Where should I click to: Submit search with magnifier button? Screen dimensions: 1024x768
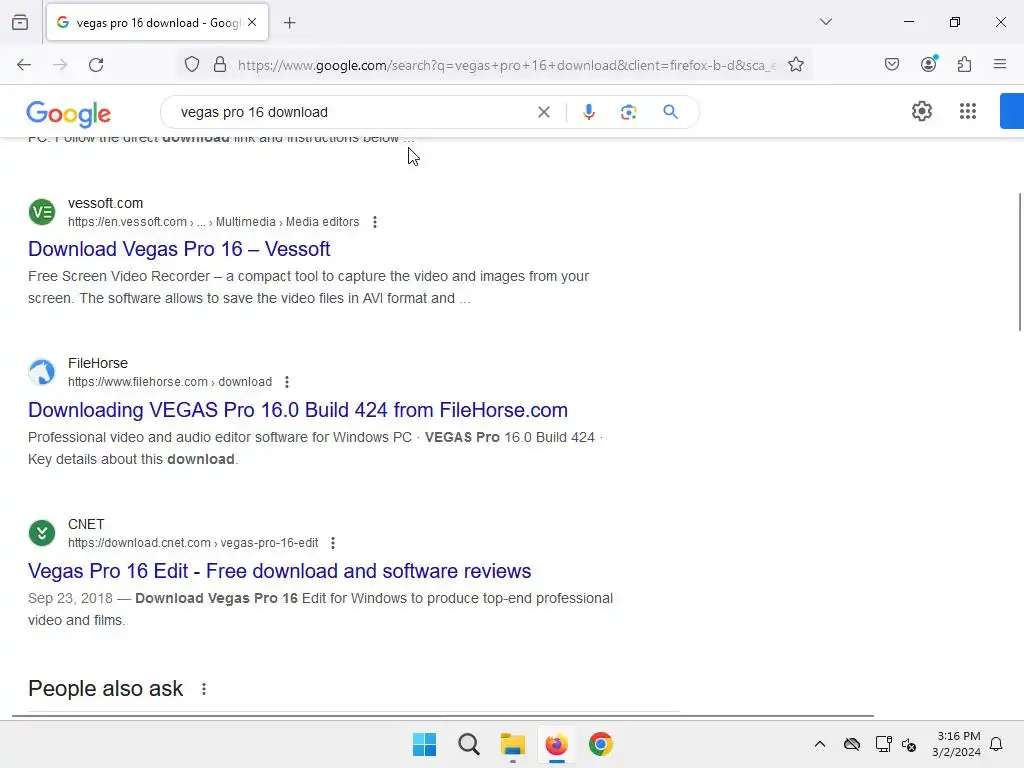(670, 112)
